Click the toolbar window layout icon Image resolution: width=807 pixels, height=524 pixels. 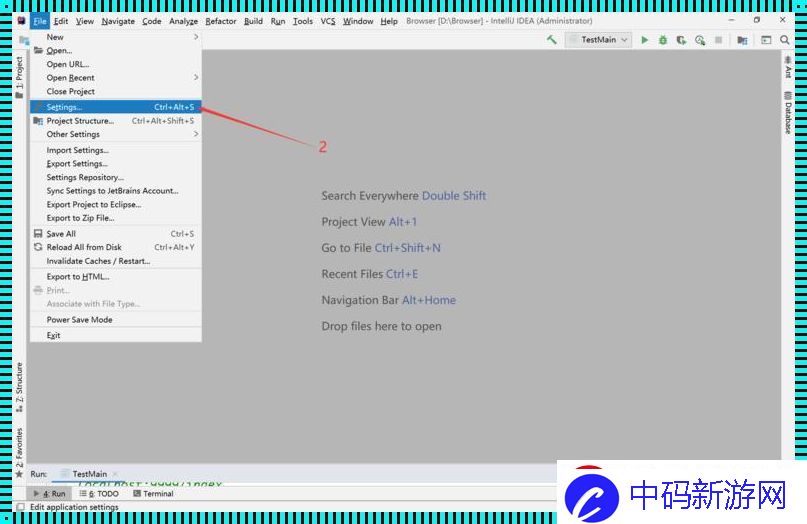click(x=766, y=40)
